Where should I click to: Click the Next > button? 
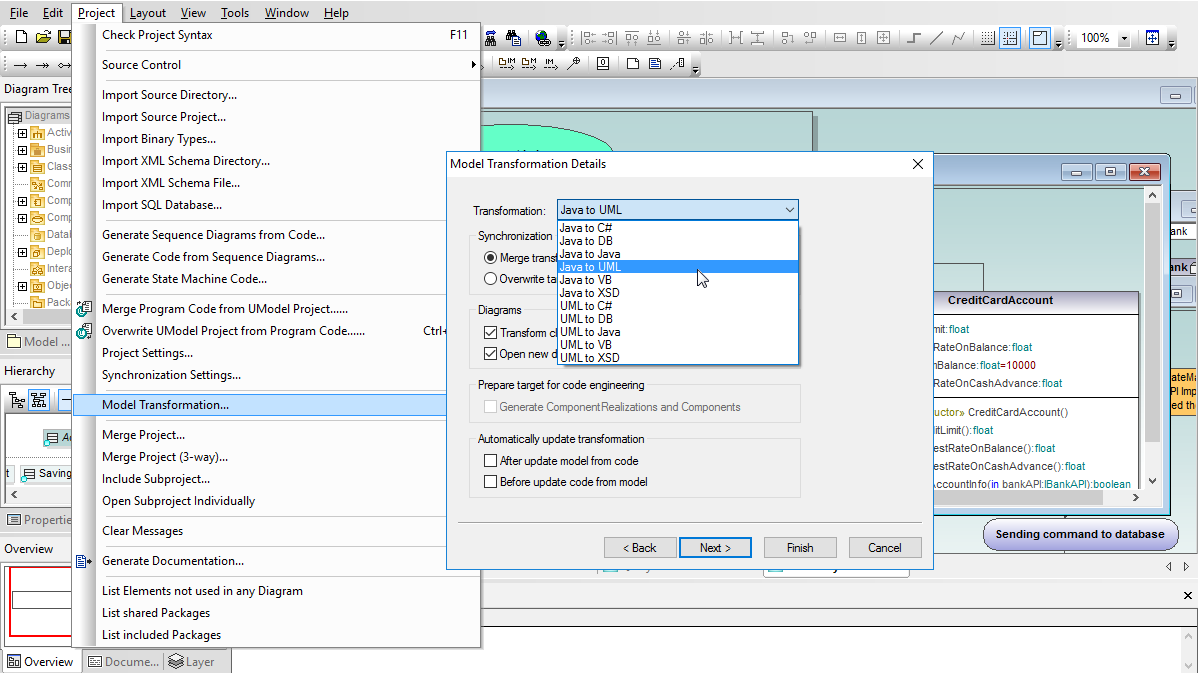(x=715, y=548)
